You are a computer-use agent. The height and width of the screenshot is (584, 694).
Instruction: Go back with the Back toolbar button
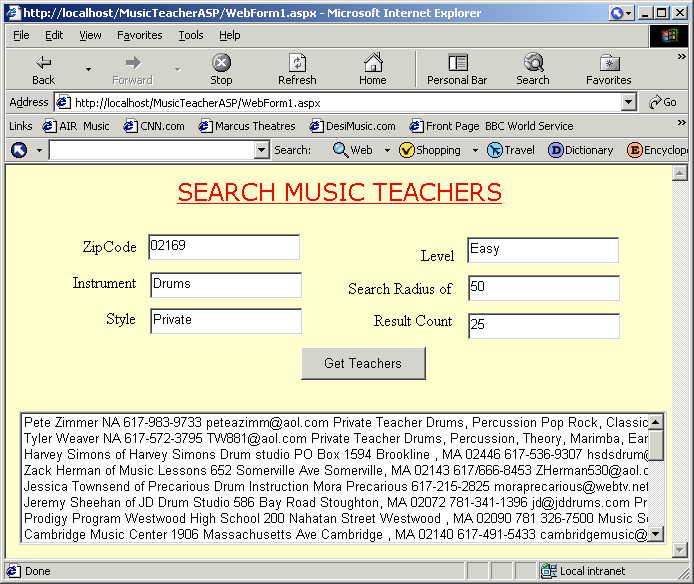(x=43, y=69)
